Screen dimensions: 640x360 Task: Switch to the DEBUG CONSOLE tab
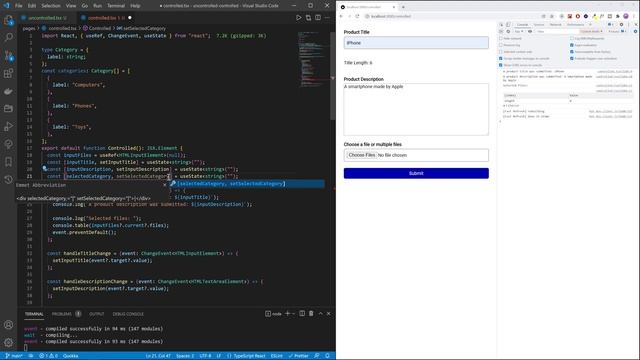click(128, 314)
